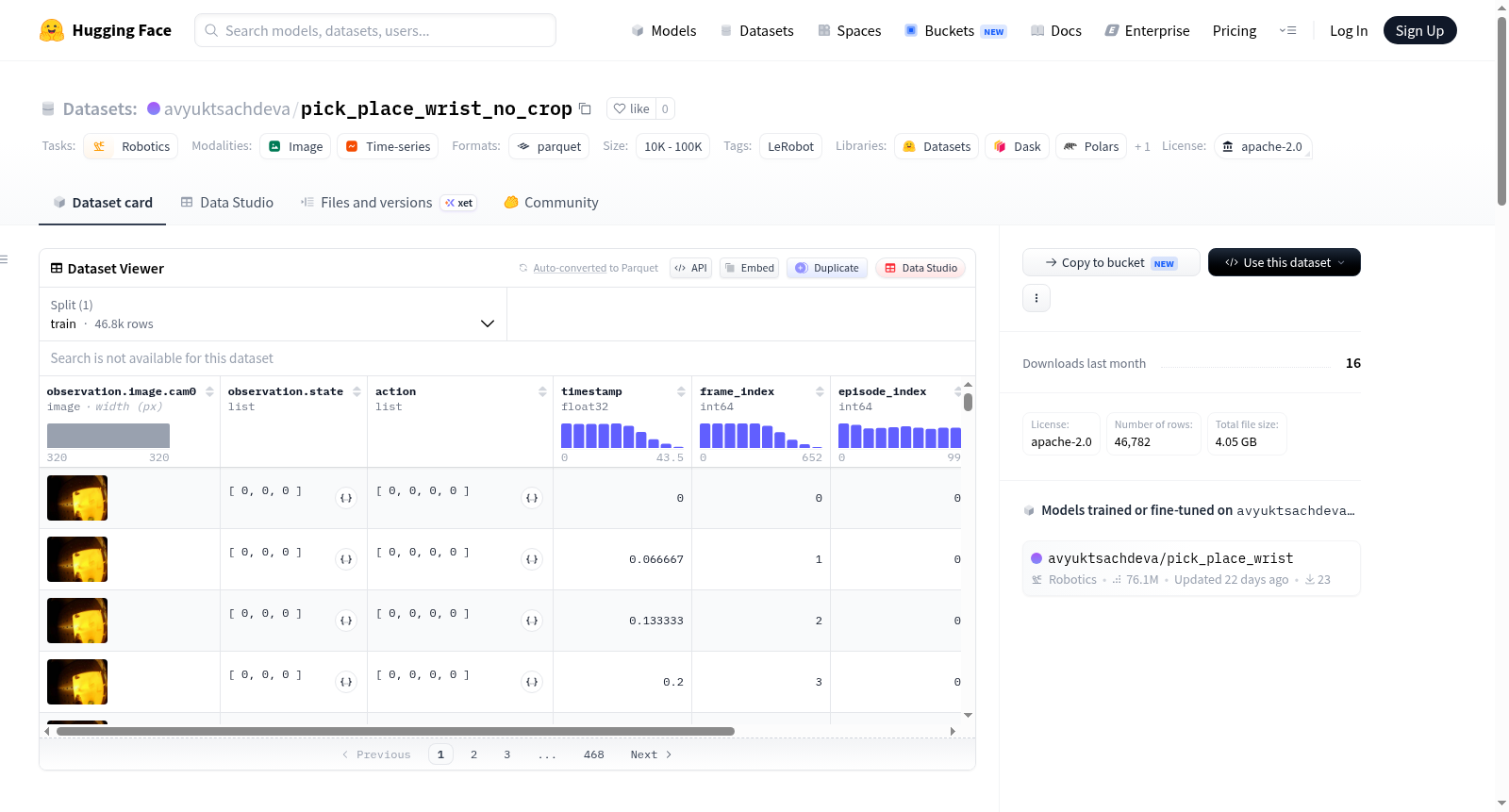
Task: Open Data Studio from viewer header
Action: coord(920,268)
